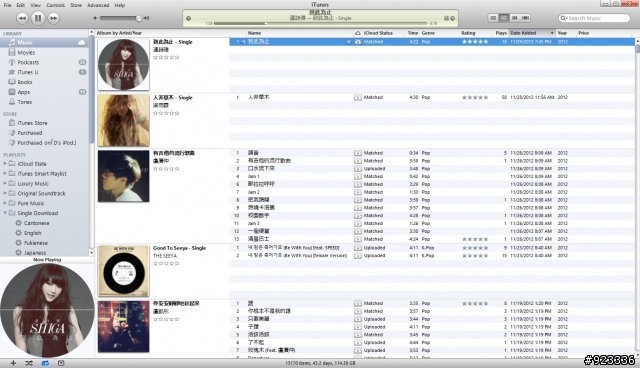Switch to grid view
640x368 pixels.
coord(515,18)
